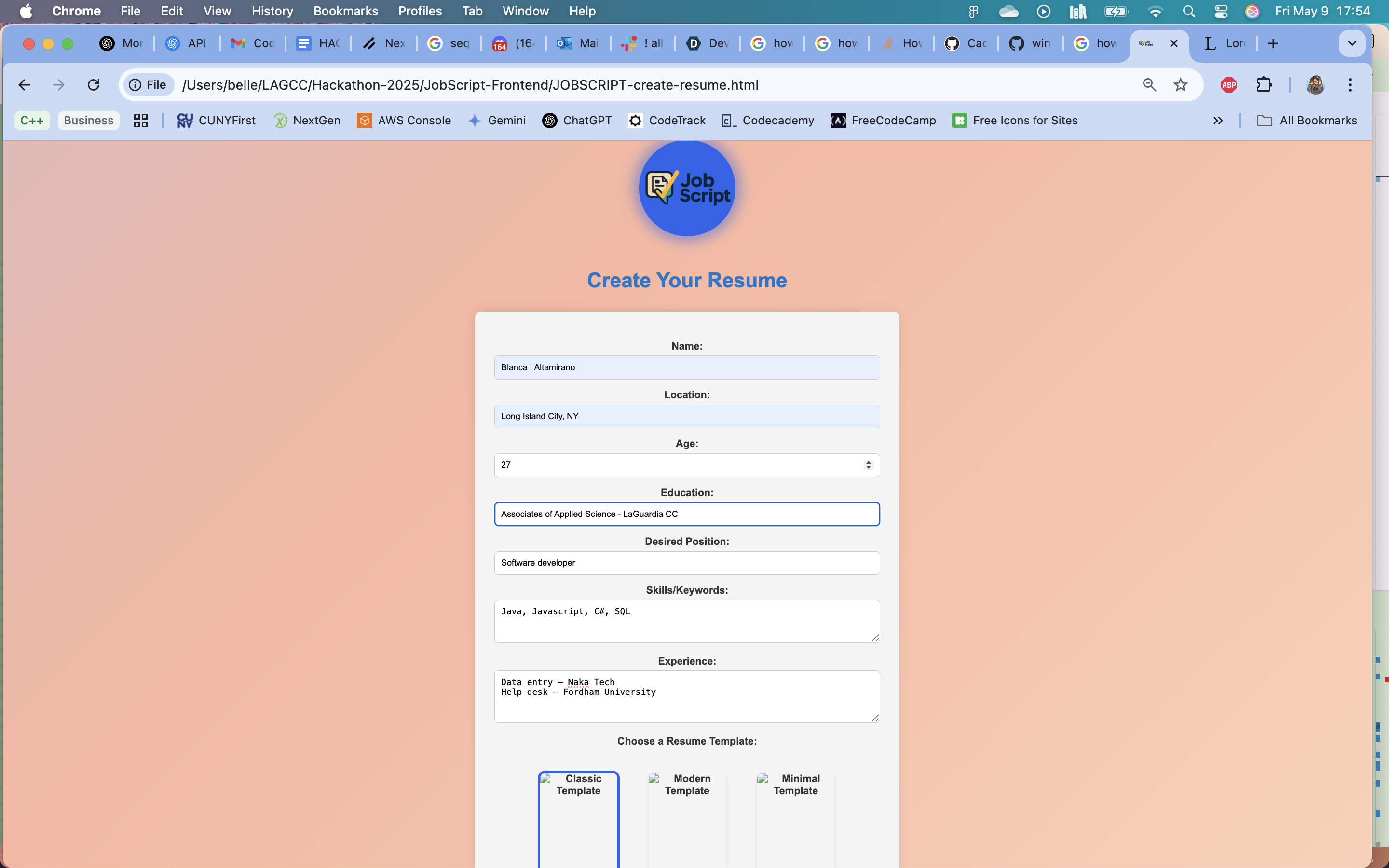The width and height of the screenshot is (1389, 868).
Task: Open the ChatGPT bookmark
Action: [577, 121]
